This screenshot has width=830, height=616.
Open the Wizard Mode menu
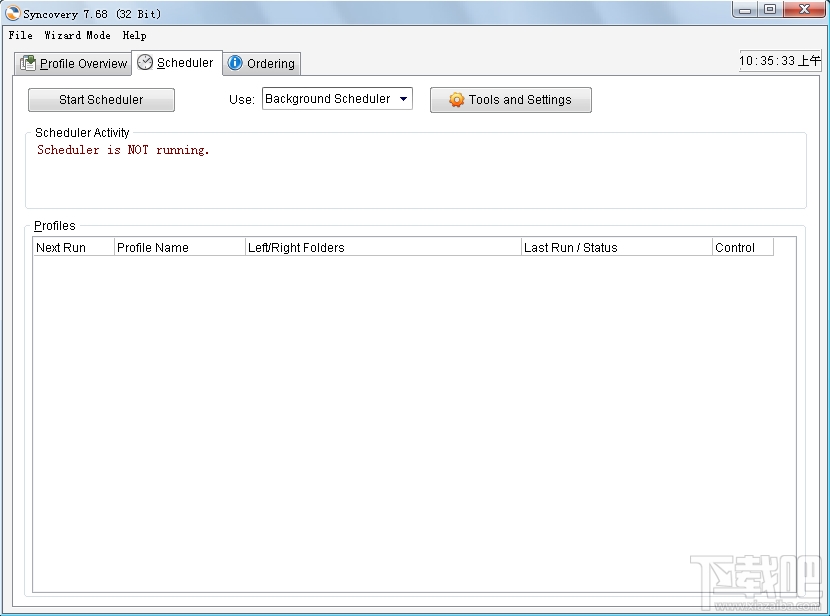click(77, 35)
